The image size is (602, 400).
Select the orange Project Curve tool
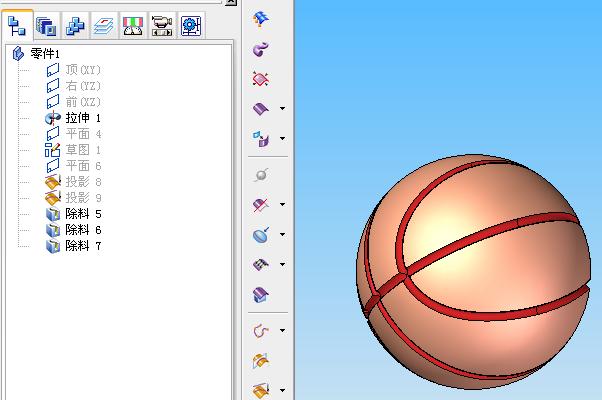261,391
